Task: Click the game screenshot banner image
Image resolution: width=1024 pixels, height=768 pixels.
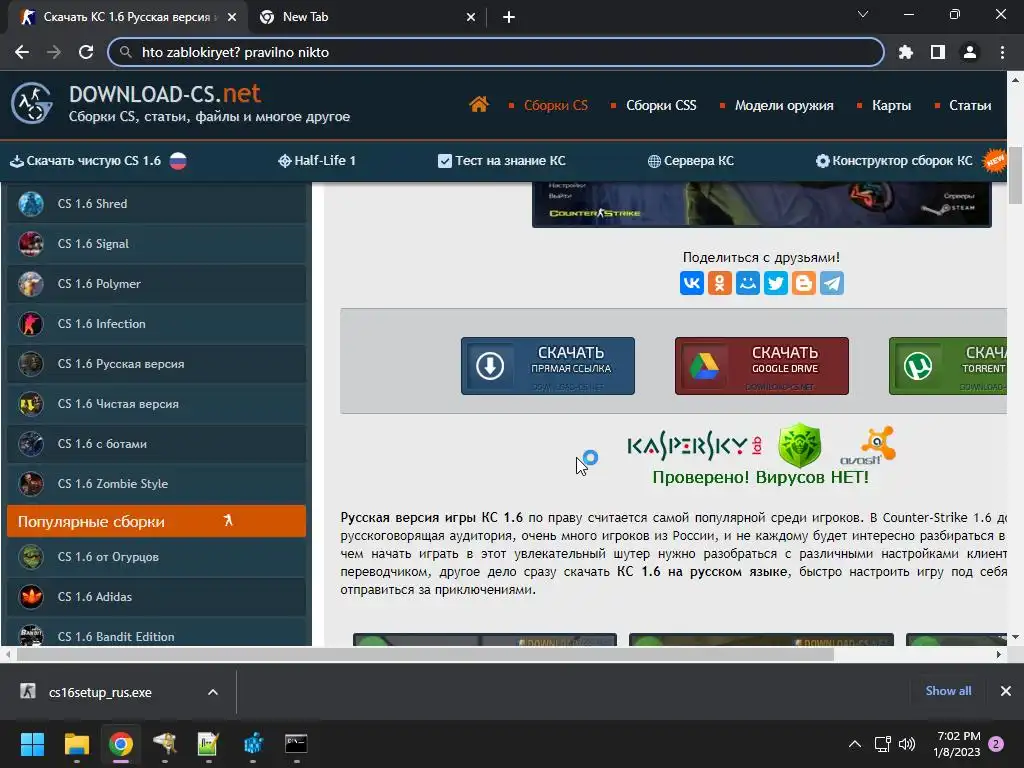Action: 761,205
